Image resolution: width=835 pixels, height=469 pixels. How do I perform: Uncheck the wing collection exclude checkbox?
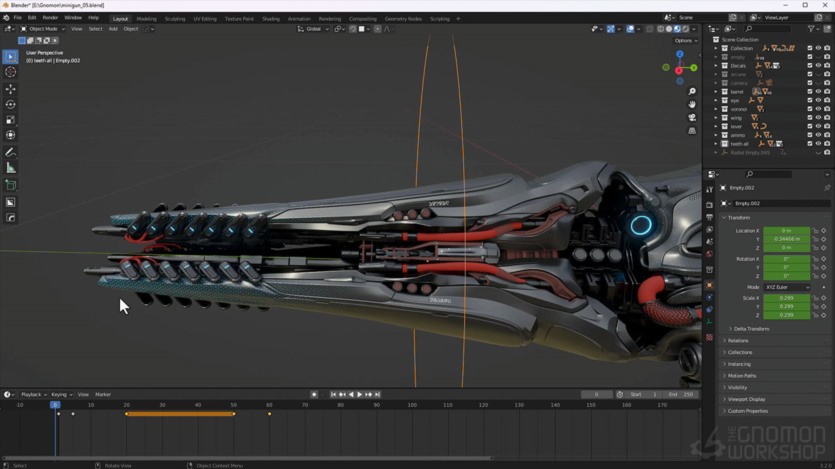point(810,118)
